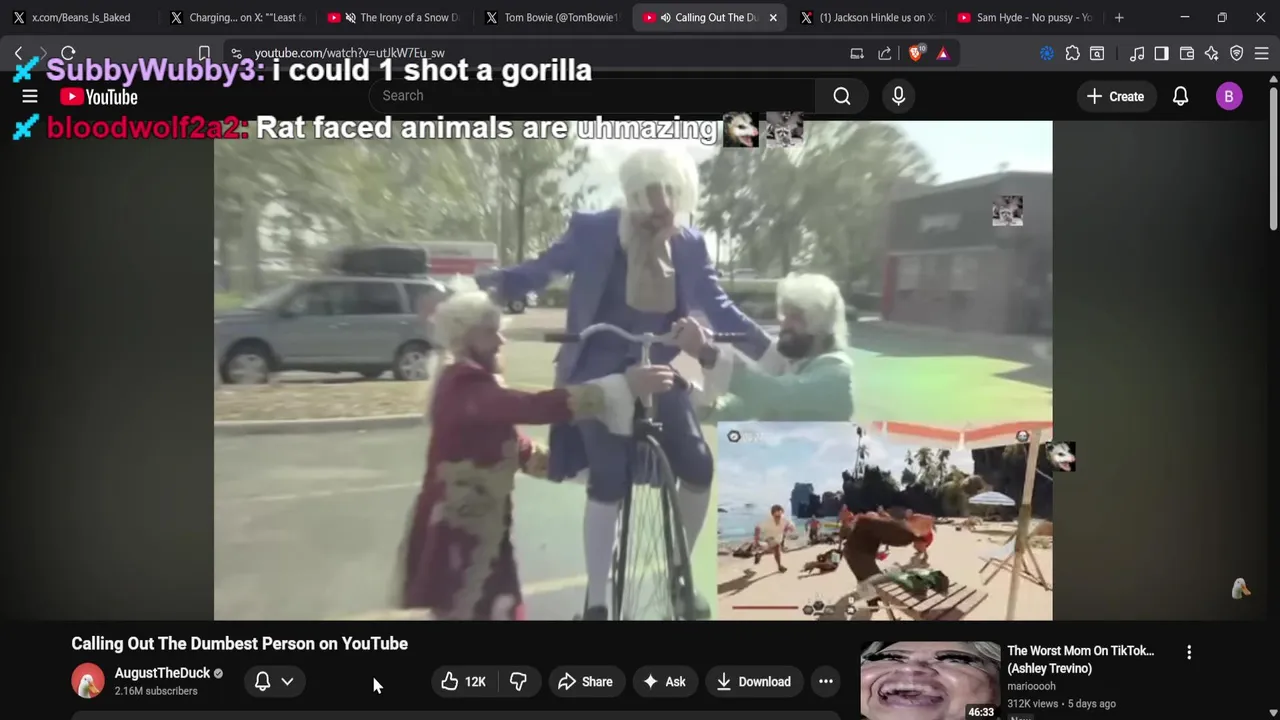Open AugustTheDuck channel name link
The height and width of the screenshot is (720, 1280).
162,673
